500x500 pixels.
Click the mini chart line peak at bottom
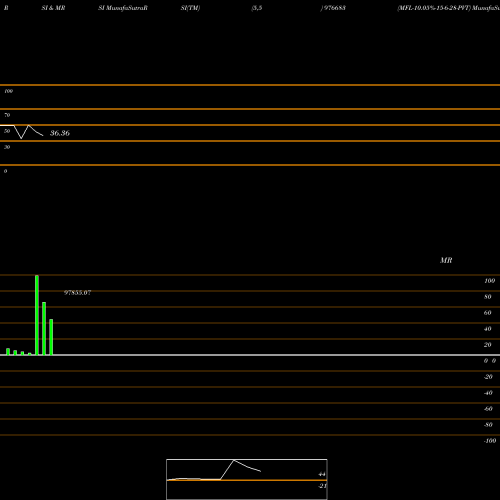(234, 460)
